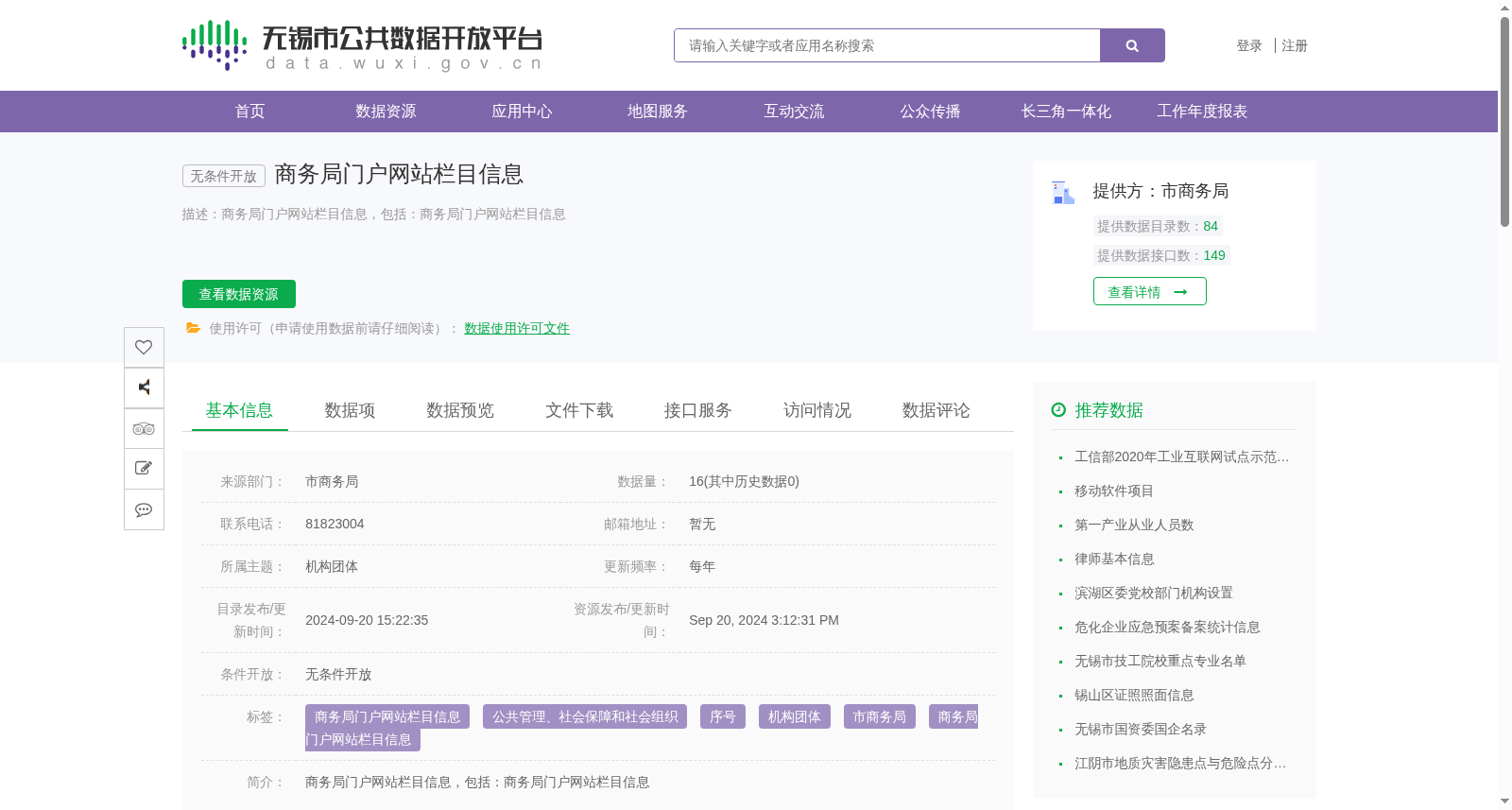Open recommended 工信部2020年工业互联网试点示范 link
The height and width of the screenshot is (810, 1512).
tap(1181, 457)
